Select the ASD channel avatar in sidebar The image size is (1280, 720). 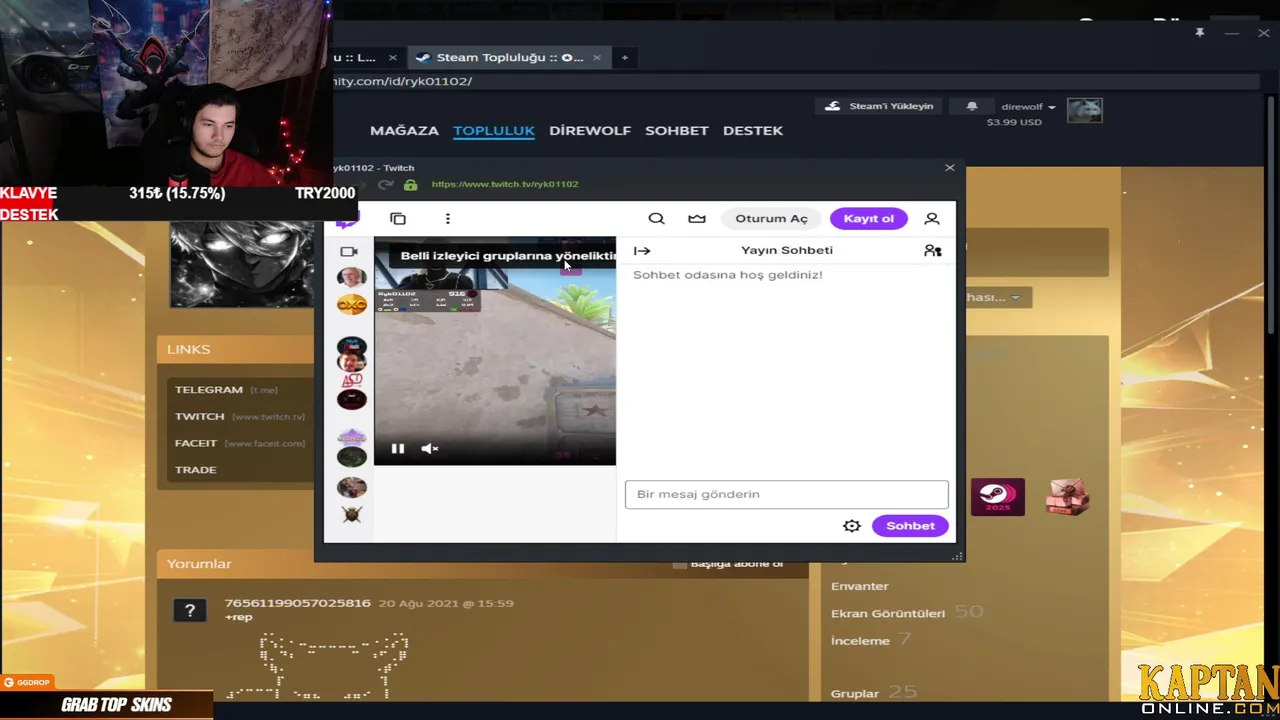[x=351, y=380]
